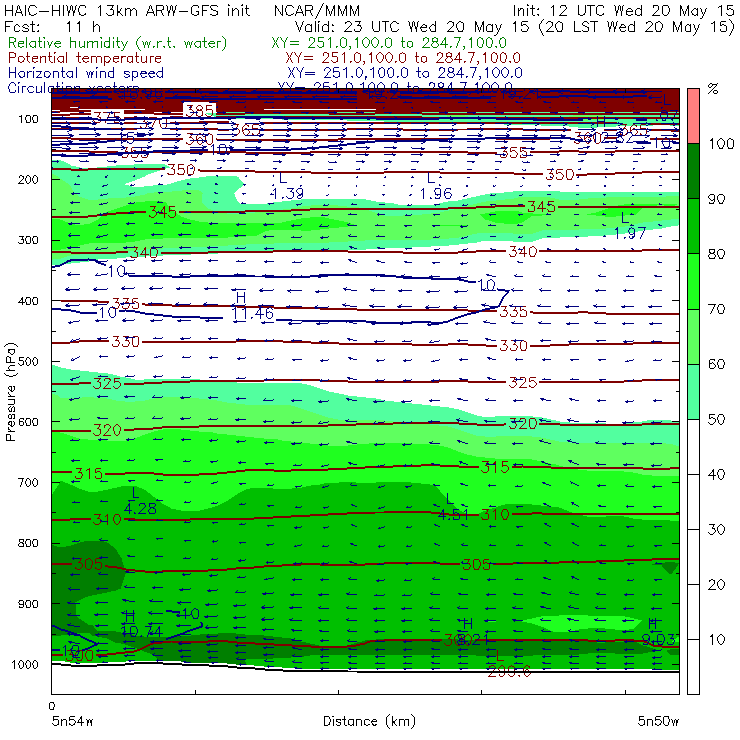Click the "%" unit above the colorbar
This screenshot has width=740, height=740.
[713, 89]
